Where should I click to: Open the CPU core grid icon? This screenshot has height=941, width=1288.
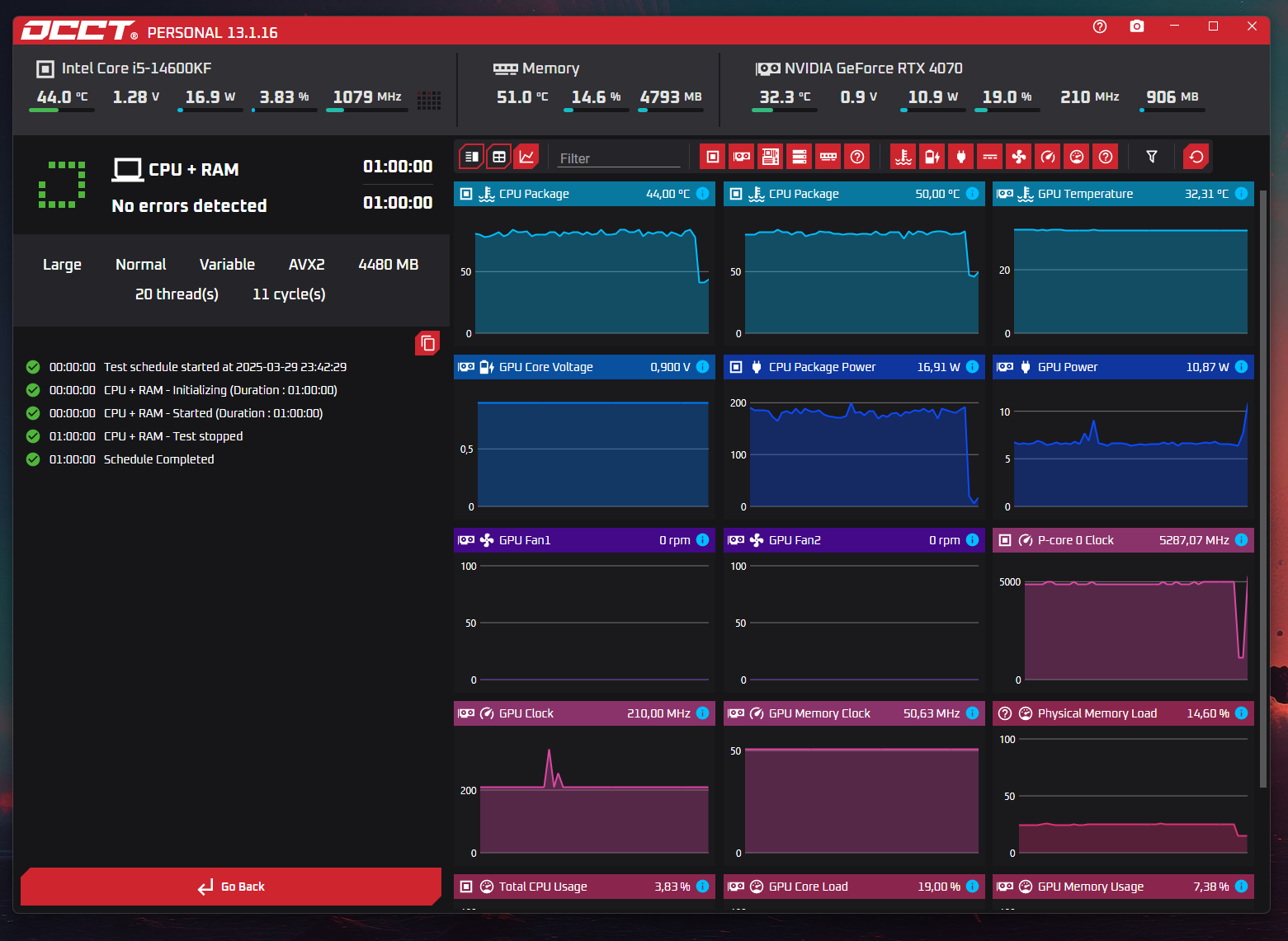point(429,101)
